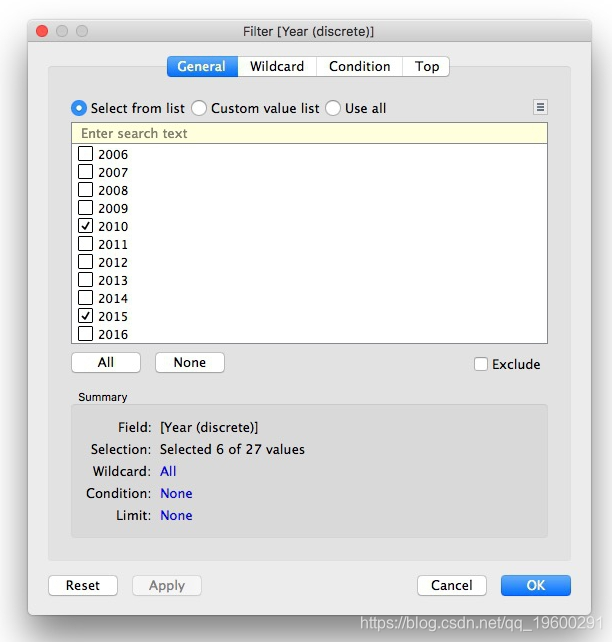Click 'Selected 6 of 27 values' text

232,449
